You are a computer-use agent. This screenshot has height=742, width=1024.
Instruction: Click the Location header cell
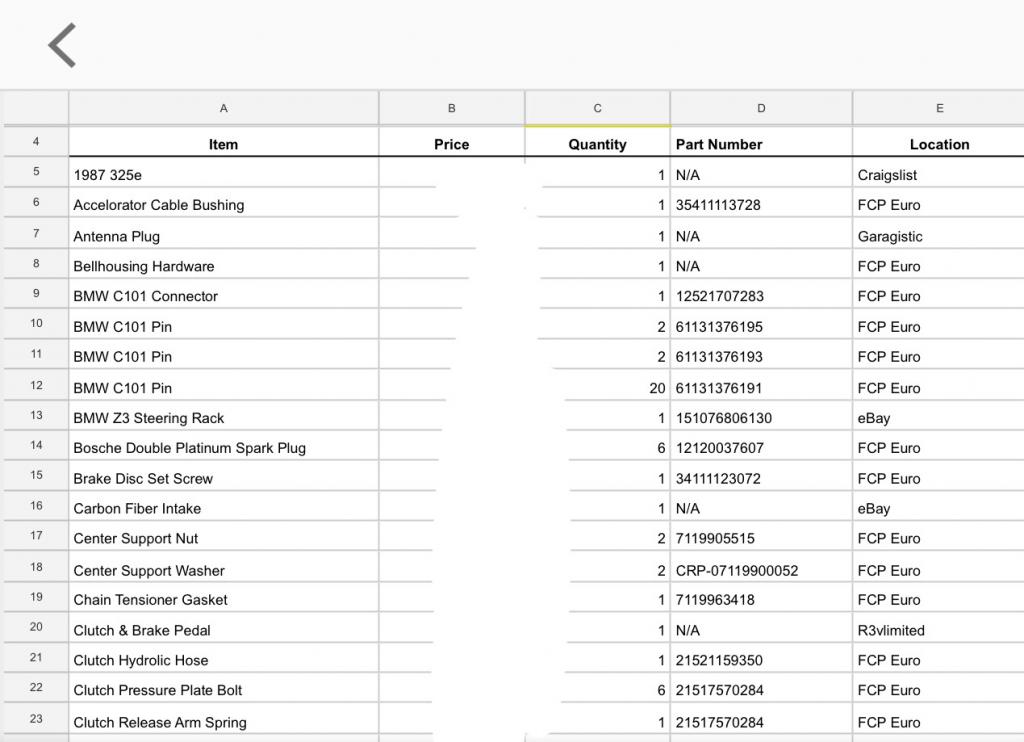[938, 144]
